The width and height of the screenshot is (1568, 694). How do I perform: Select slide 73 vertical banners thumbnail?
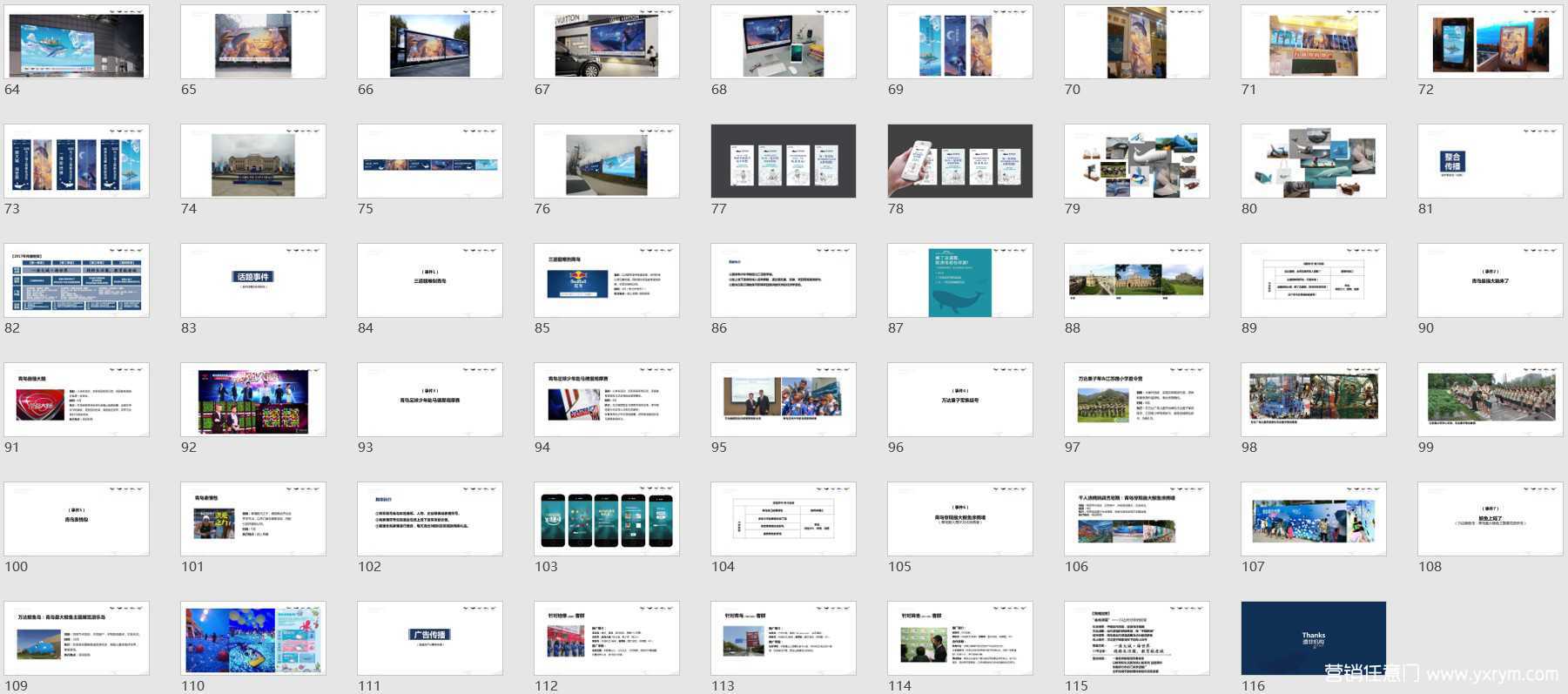[x=77, y=161]
